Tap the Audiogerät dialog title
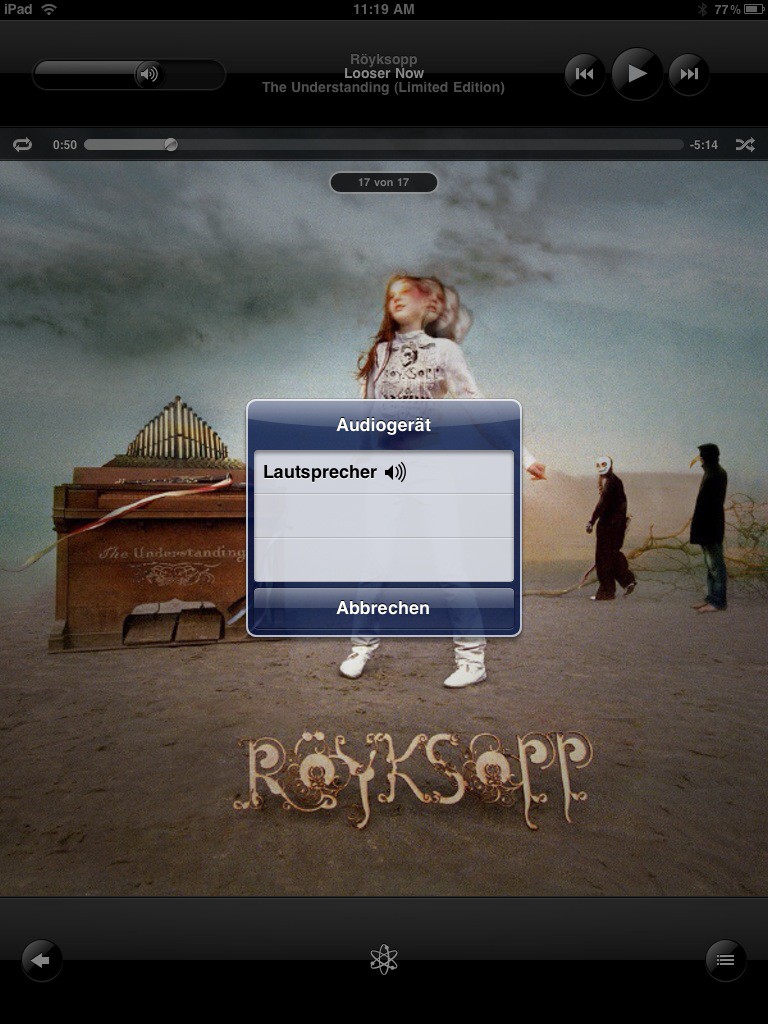 point(383,425)
